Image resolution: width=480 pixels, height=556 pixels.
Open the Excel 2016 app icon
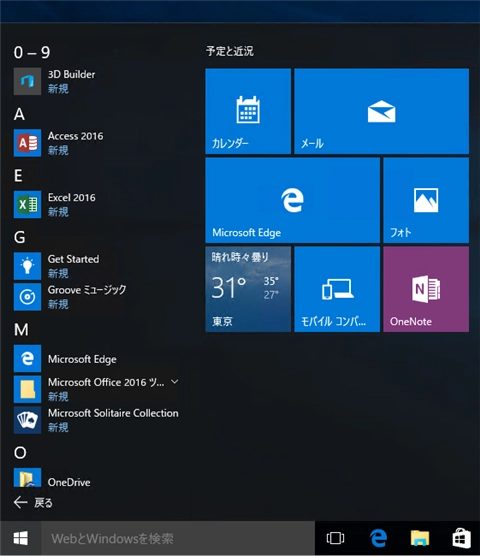coord(27,205)
